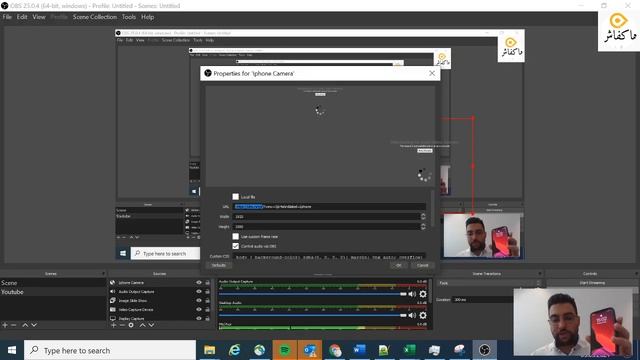Enable Use custom frame rate checkbox
Screen dimensions: 640x360
coord(236,236)
